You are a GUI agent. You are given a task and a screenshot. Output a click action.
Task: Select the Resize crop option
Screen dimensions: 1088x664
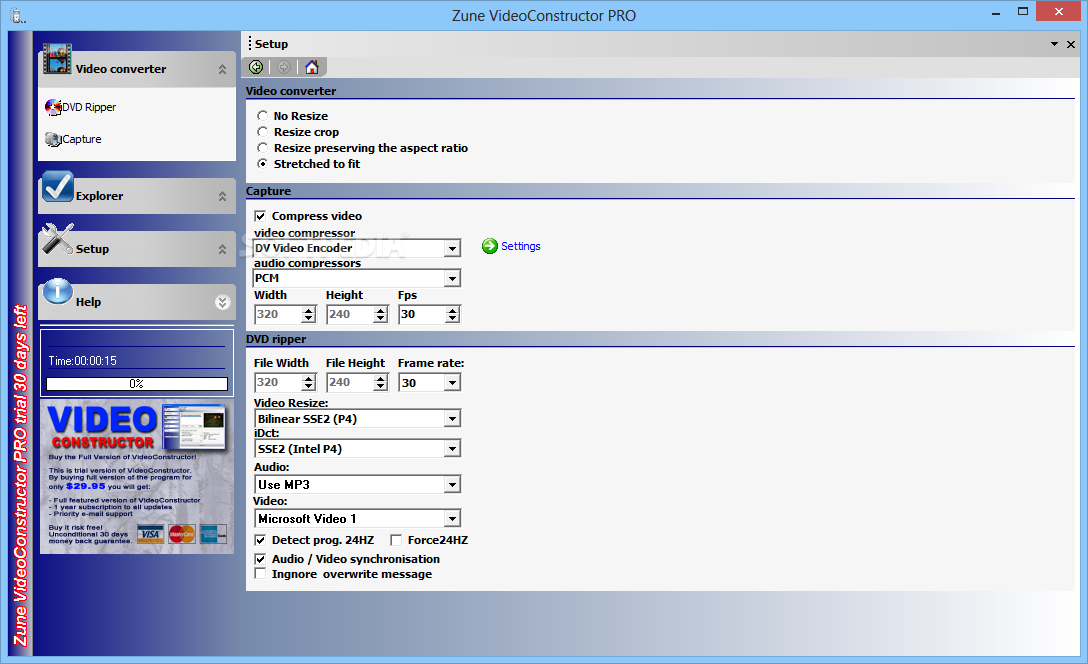tap(262, 131)
